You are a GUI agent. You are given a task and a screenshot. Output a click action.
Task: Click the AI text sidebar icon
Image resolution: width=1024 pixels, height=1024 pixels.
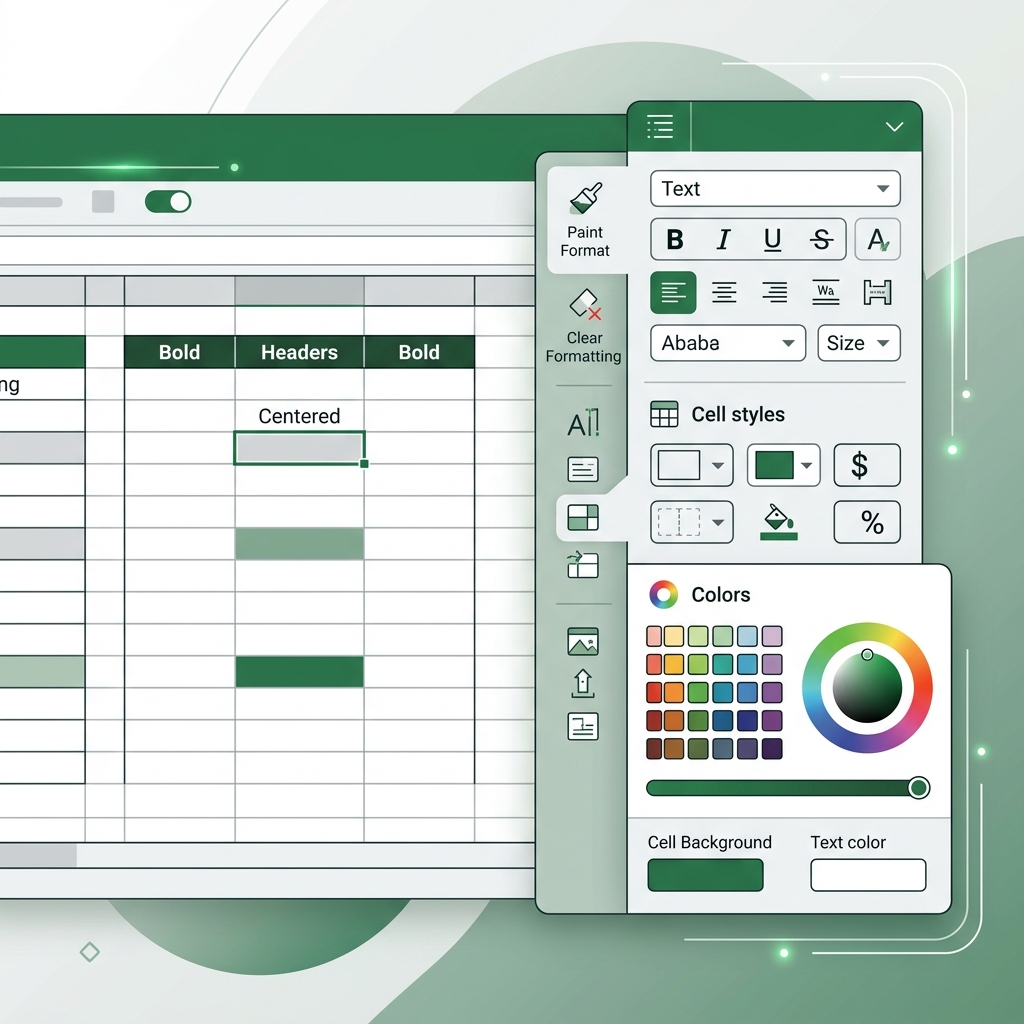[x=583, y=423]
